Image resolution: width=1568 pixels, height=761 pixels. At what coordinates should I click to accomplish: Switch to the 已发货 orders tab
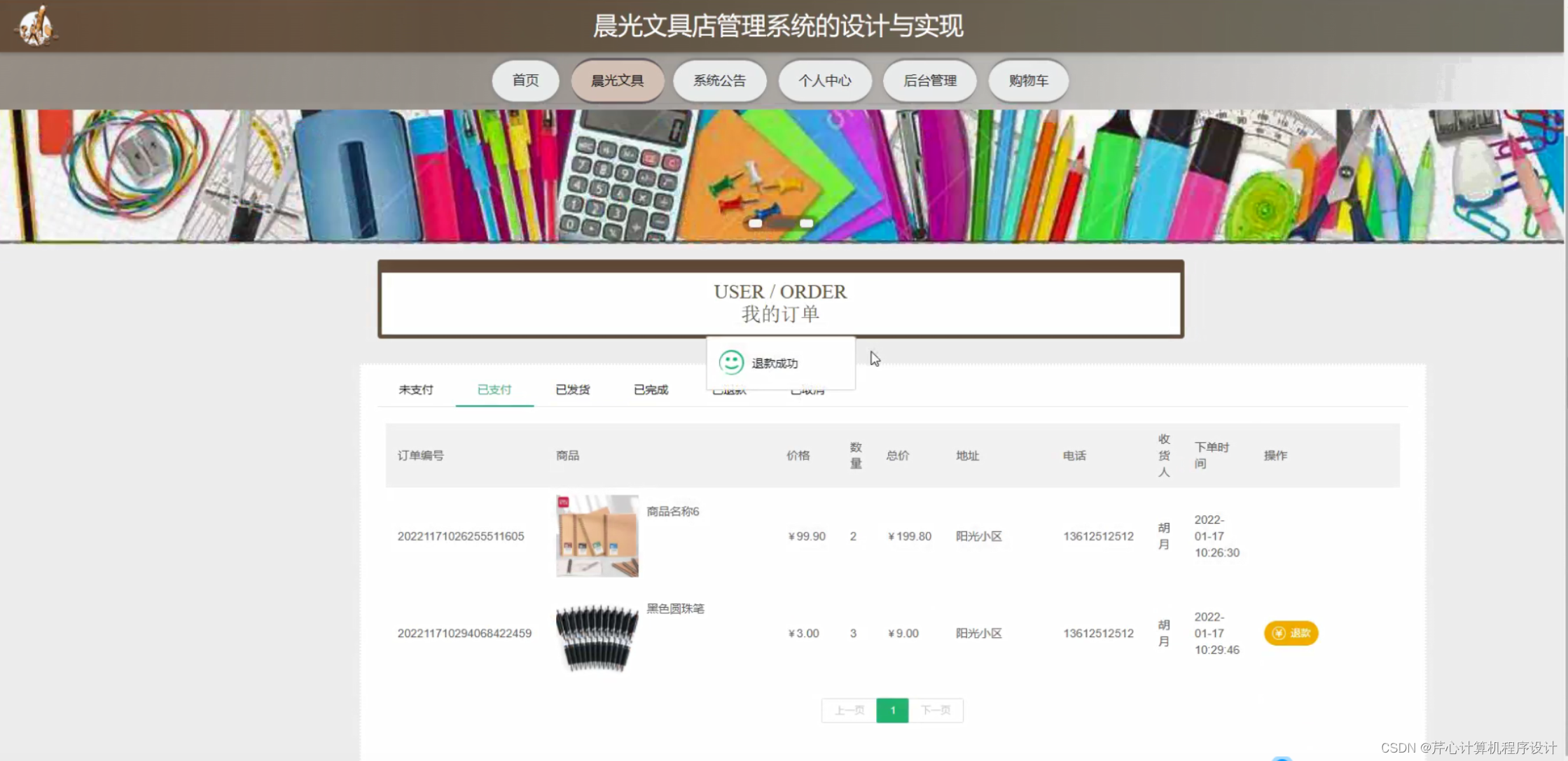(573, 389)
